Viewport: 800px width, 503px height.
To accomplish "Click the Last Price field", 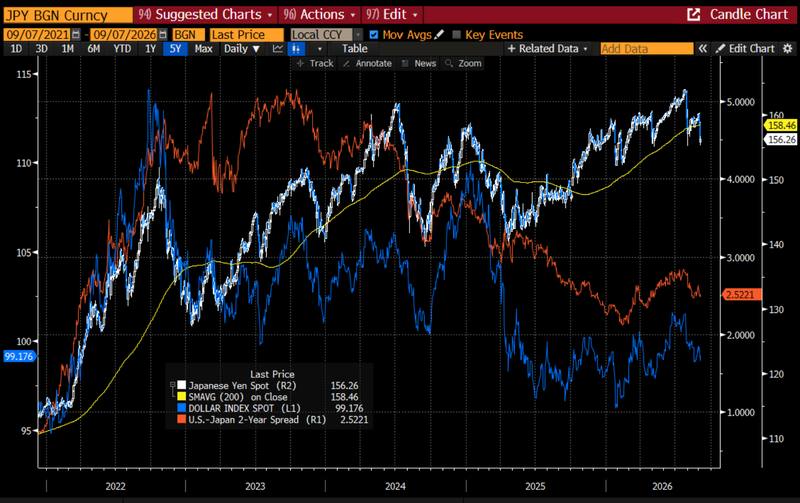I will pos(247,35).
